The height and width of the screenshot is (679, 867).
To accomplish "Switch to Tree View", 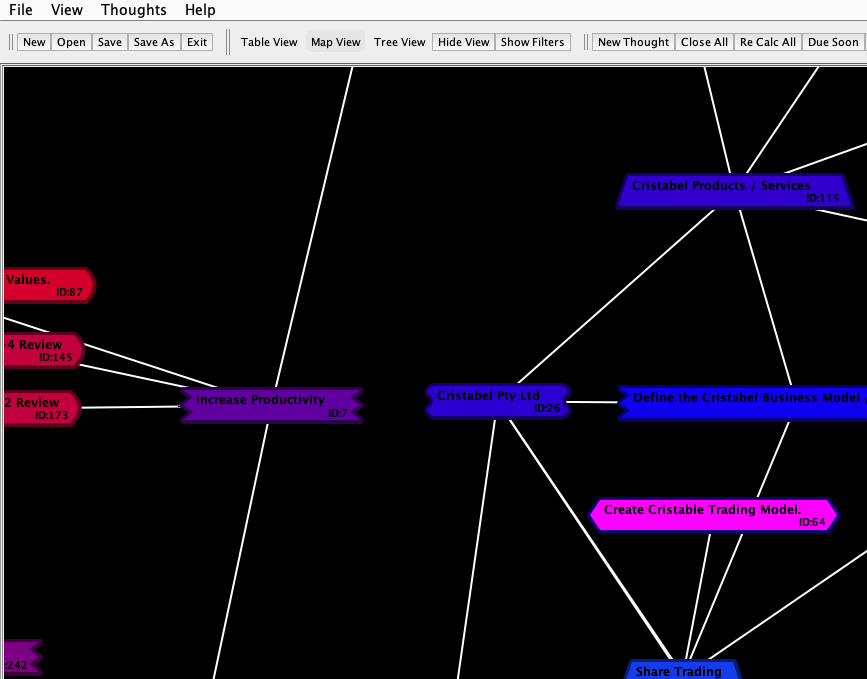I will (x=399, y=42).
